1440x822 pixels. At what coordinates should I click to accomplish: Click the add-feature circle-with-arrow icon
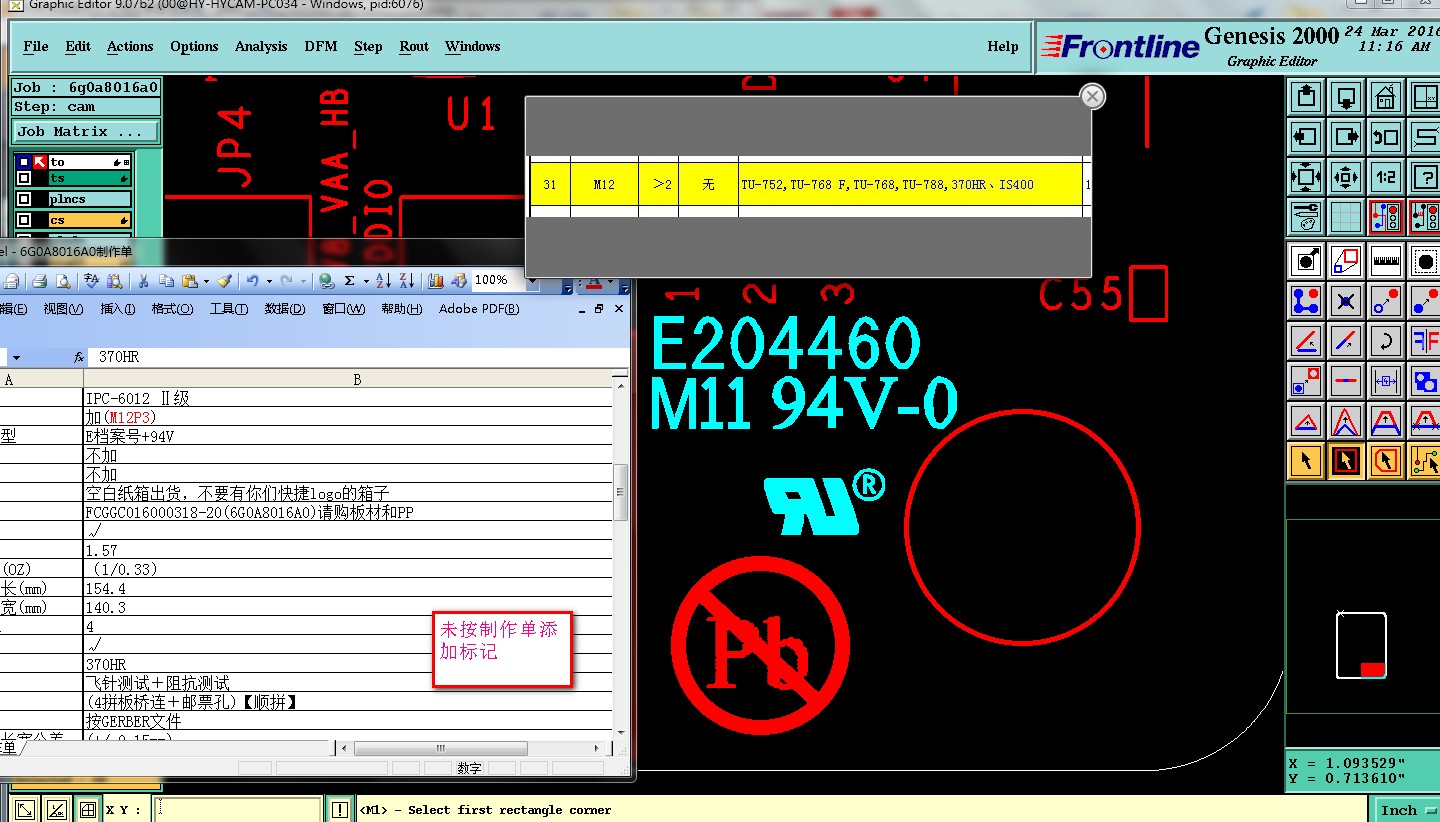pos(1306,261)
